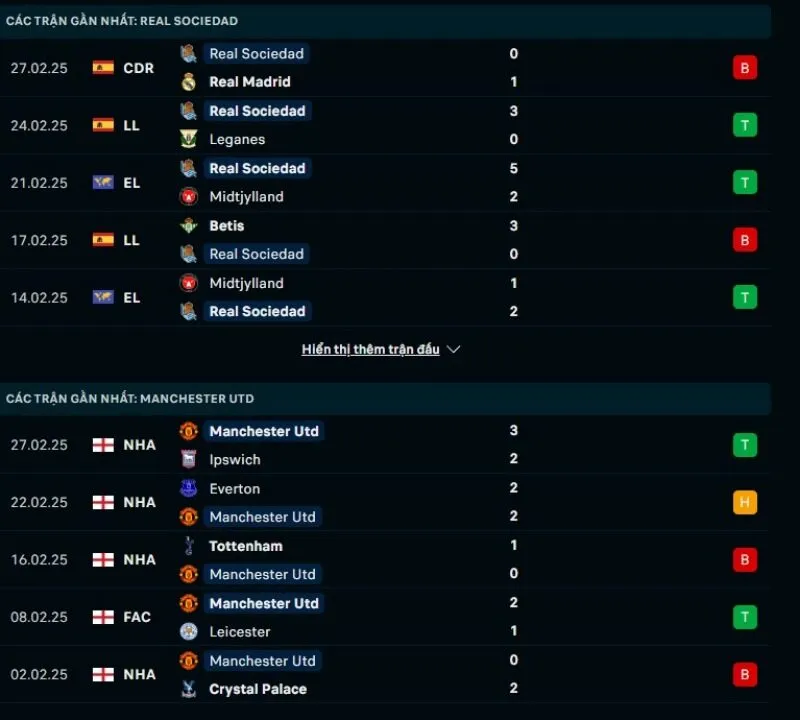Click the Real Madrid club crest icon
The image size is (800, 720).
pyautogui.click(x=188, y=82)
